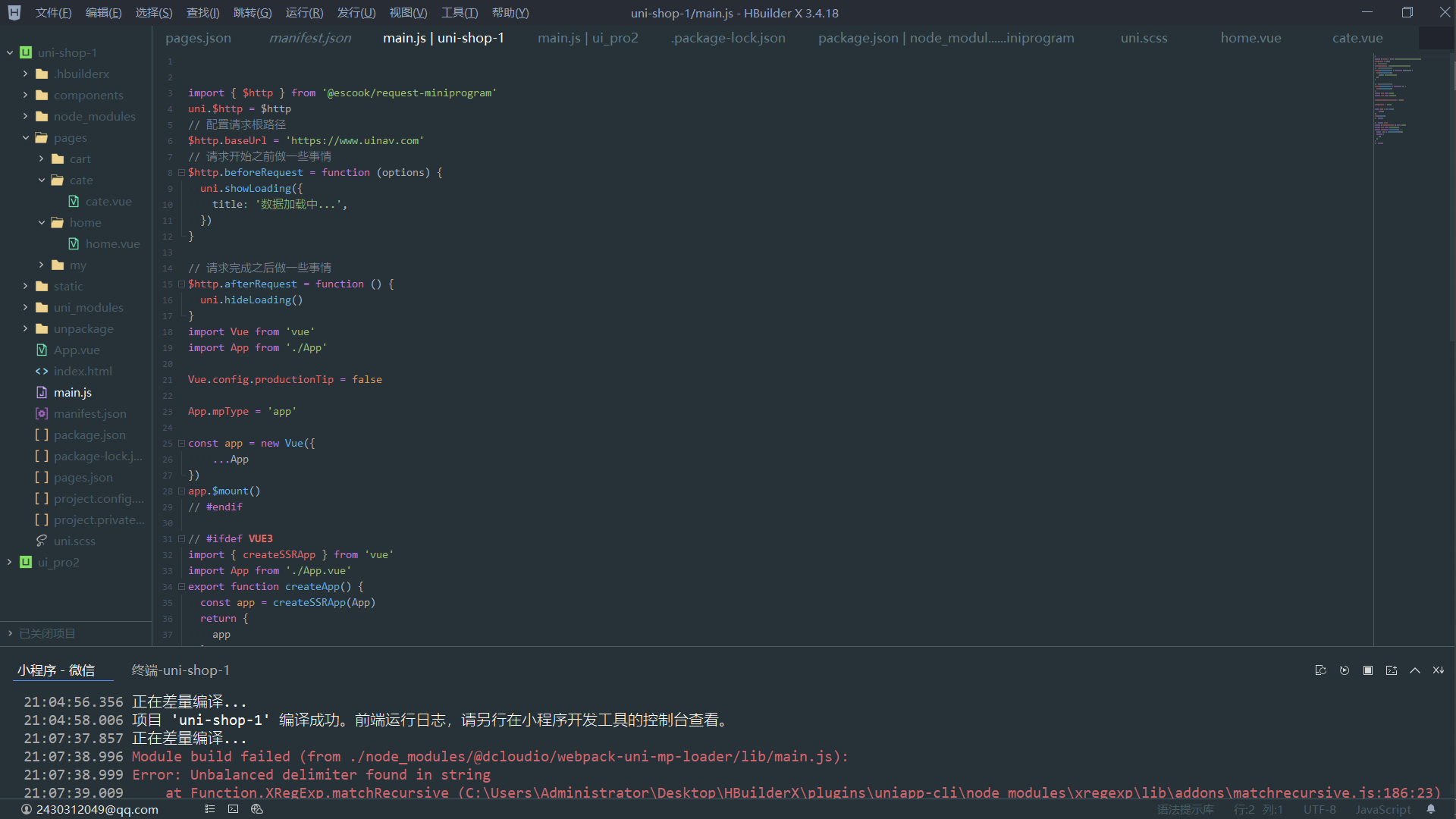Expand the 已关闭项目 section
The width and height of the screenshot is (1456, 819).
tap(10, 633)
